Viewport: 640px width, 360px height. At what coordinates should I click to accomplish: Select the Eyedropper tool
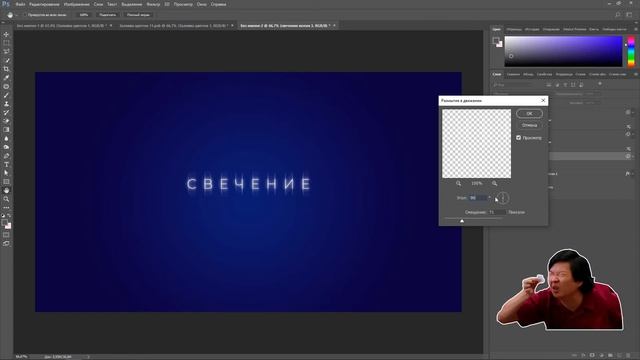click(x=6, y=78)
